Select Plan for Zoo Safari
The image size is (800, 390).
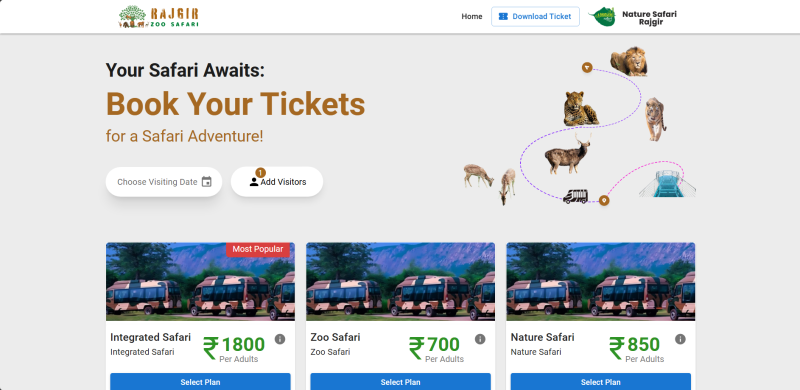click(x=401, y=382)
